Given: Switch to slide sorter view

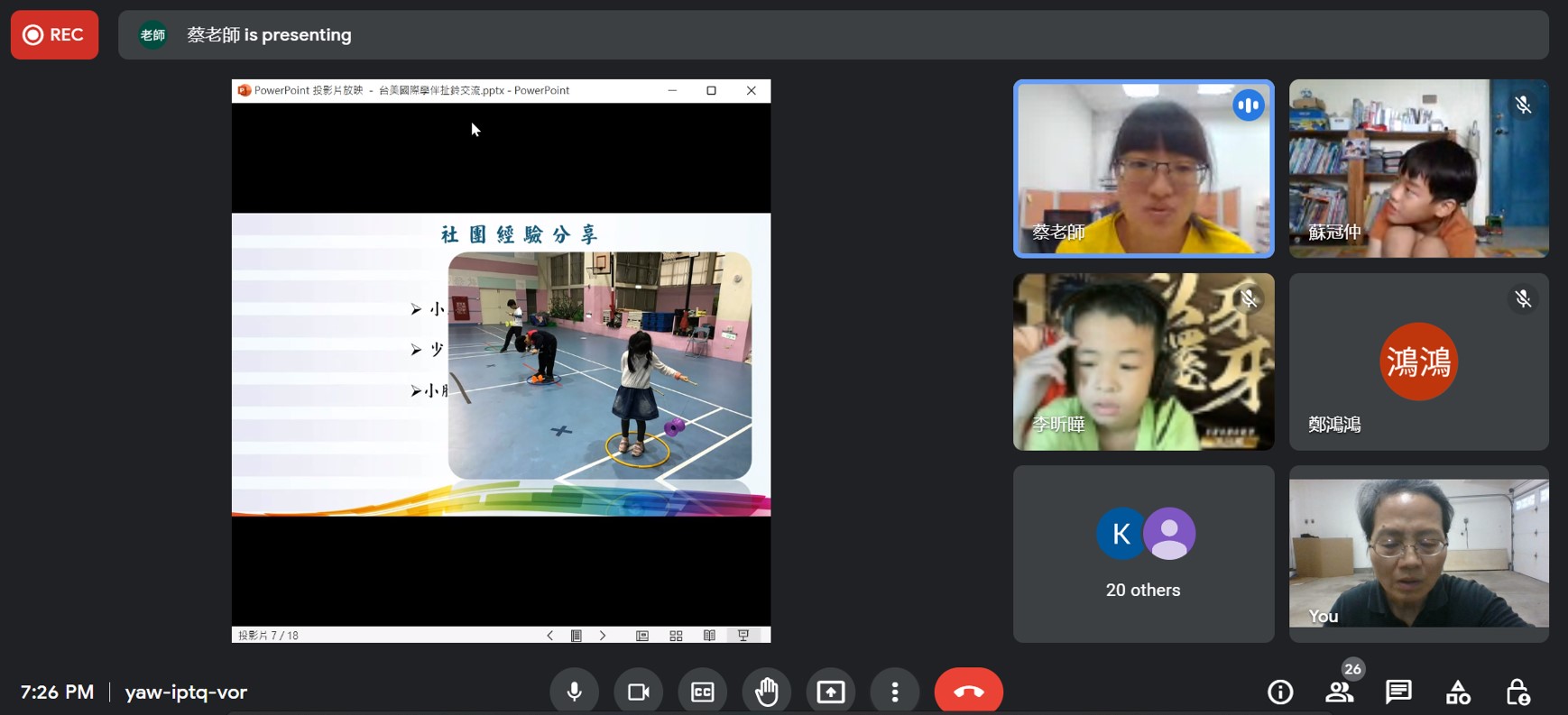Looking at the screenshot, I should [x=676, y=636].
